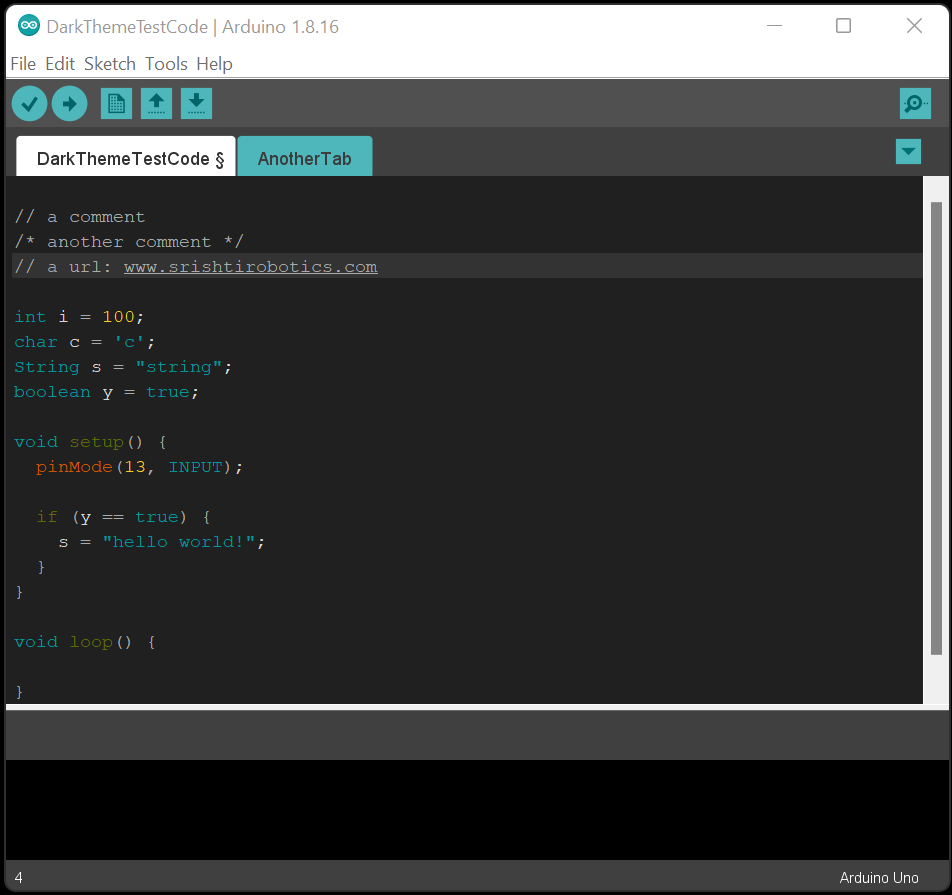Screen dimensions: 952x895
Task: Click the '// a comment' line
Action: click(80, 217)
